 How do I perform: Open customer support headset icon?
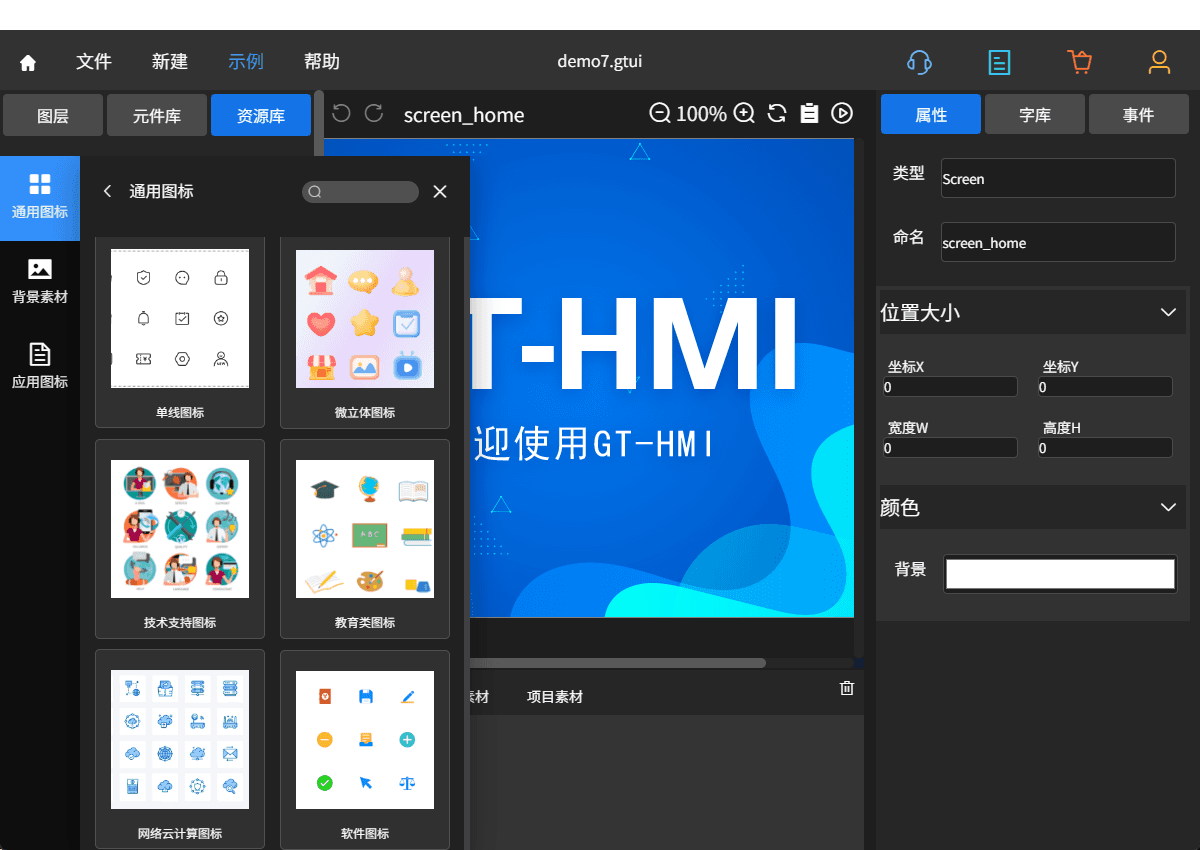(920, 62)
